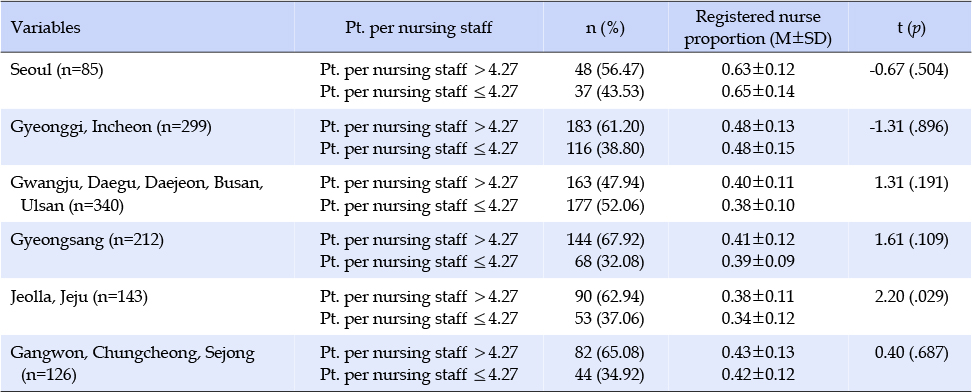Click the Jeolla, Jeju (n=143) label
Screen dimensions: 972x392
(79, 297)
